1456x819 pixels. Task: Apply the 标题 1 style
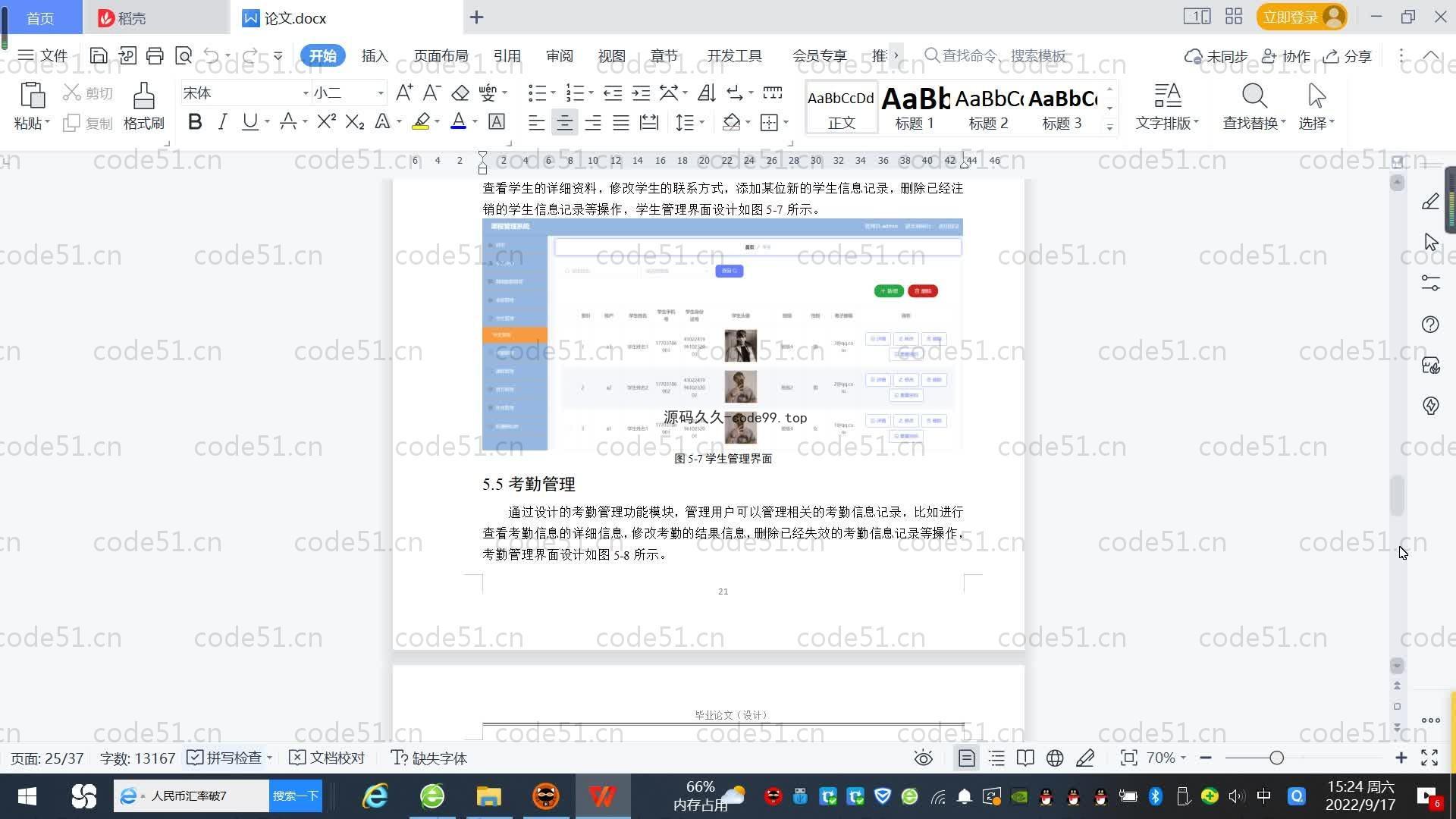(x=915, y=107)
